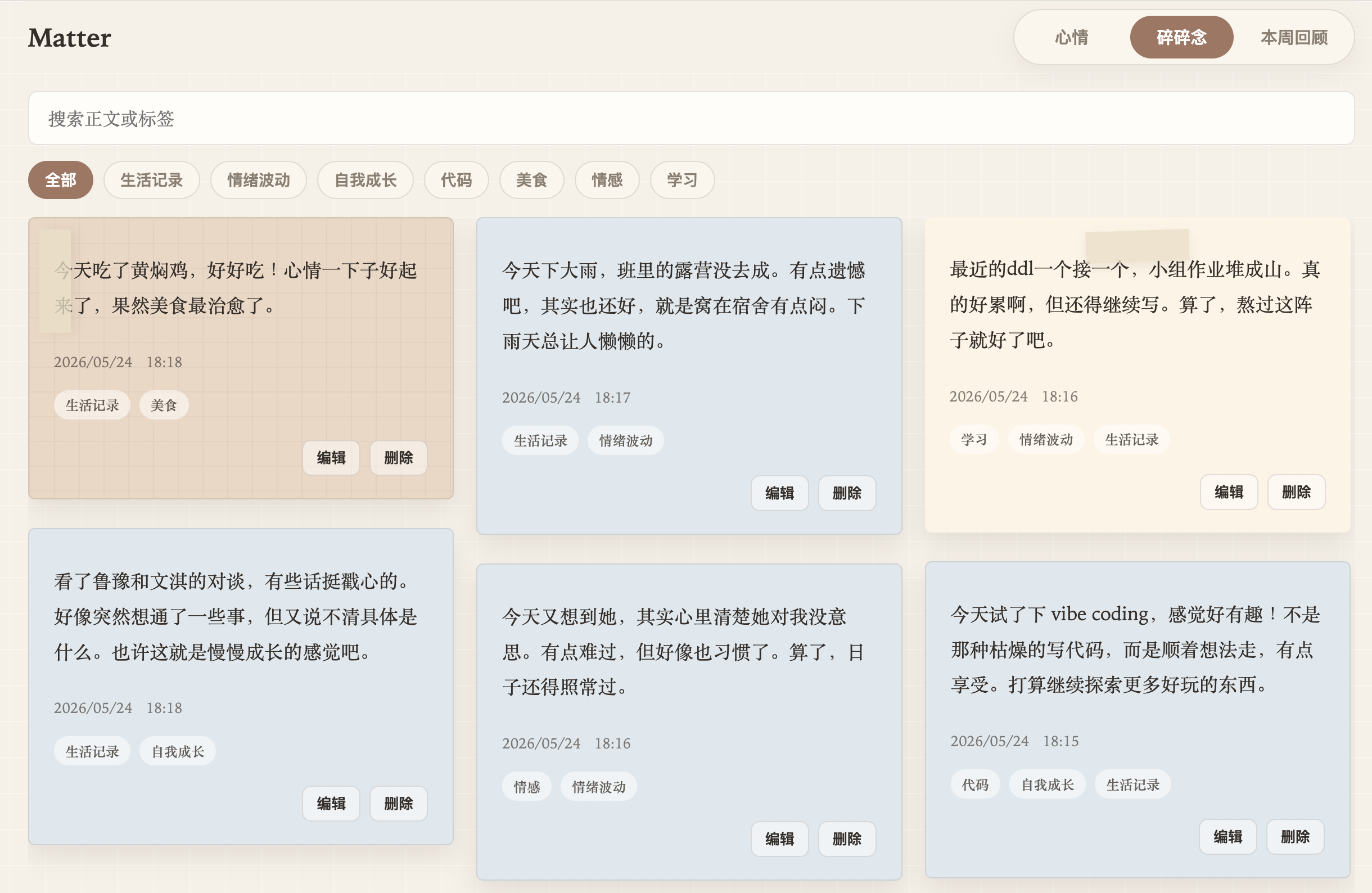Click 美食 tag on 黄焖鸡 note
Viewport: 1372px width, 893px height.
pos(164,405)
